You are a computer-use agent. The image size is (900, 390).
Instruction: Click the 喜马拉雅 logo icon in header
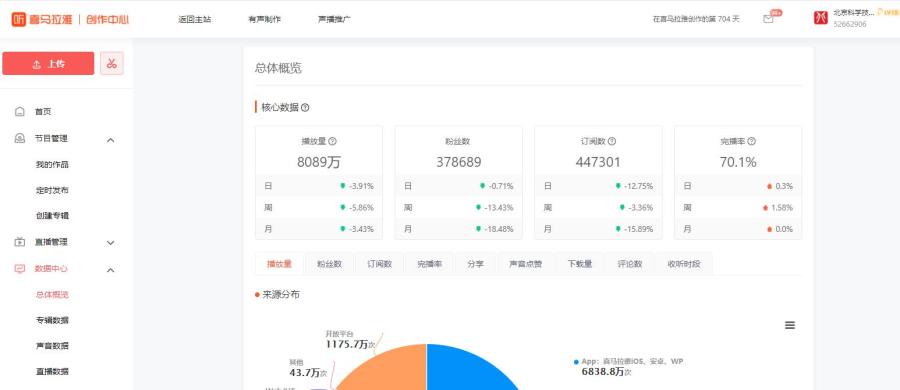point(18,19)
